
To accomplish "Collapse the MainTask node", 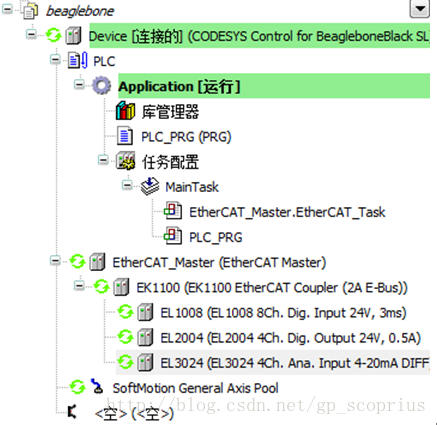I will pyautogui.click(x=127, y=185).
